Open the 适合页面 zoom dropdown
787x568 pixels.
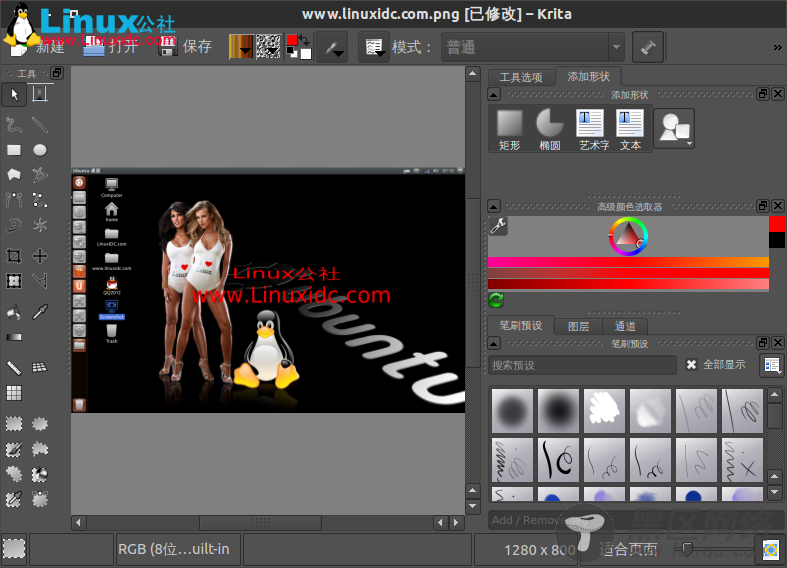(x=627, y=550)
